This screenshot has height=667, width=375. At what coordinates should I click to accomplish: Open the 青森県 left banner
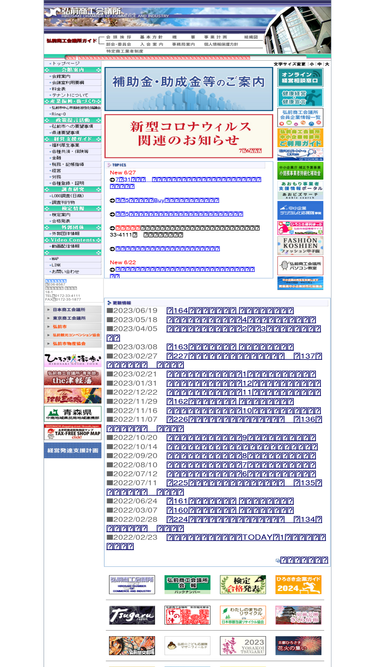click(73, 413)
